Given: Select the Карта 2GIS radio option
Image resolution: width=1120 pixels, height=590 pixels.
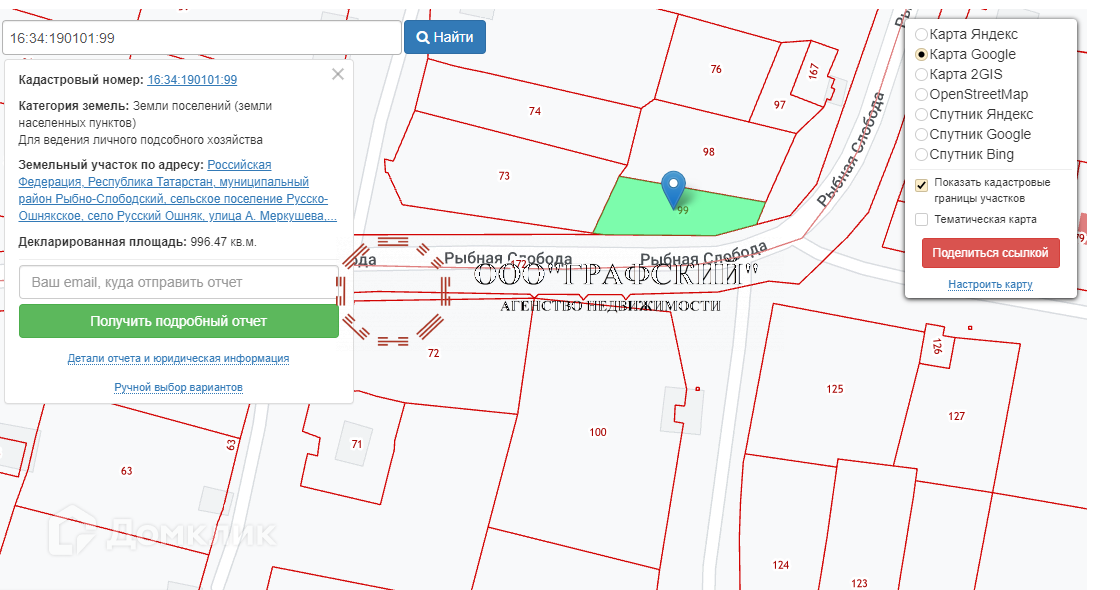Looking at the screenshot, I should pos(921,74).
